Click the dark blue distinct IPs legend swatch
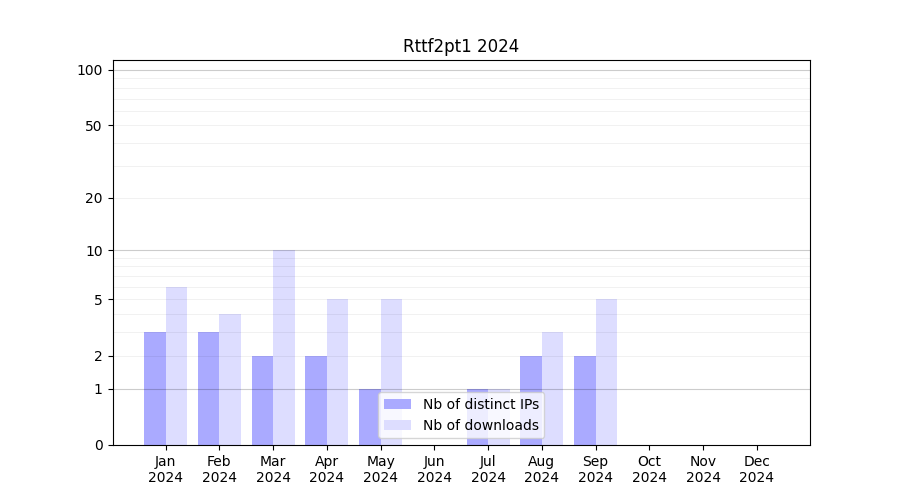 click(x=397, y=404)
